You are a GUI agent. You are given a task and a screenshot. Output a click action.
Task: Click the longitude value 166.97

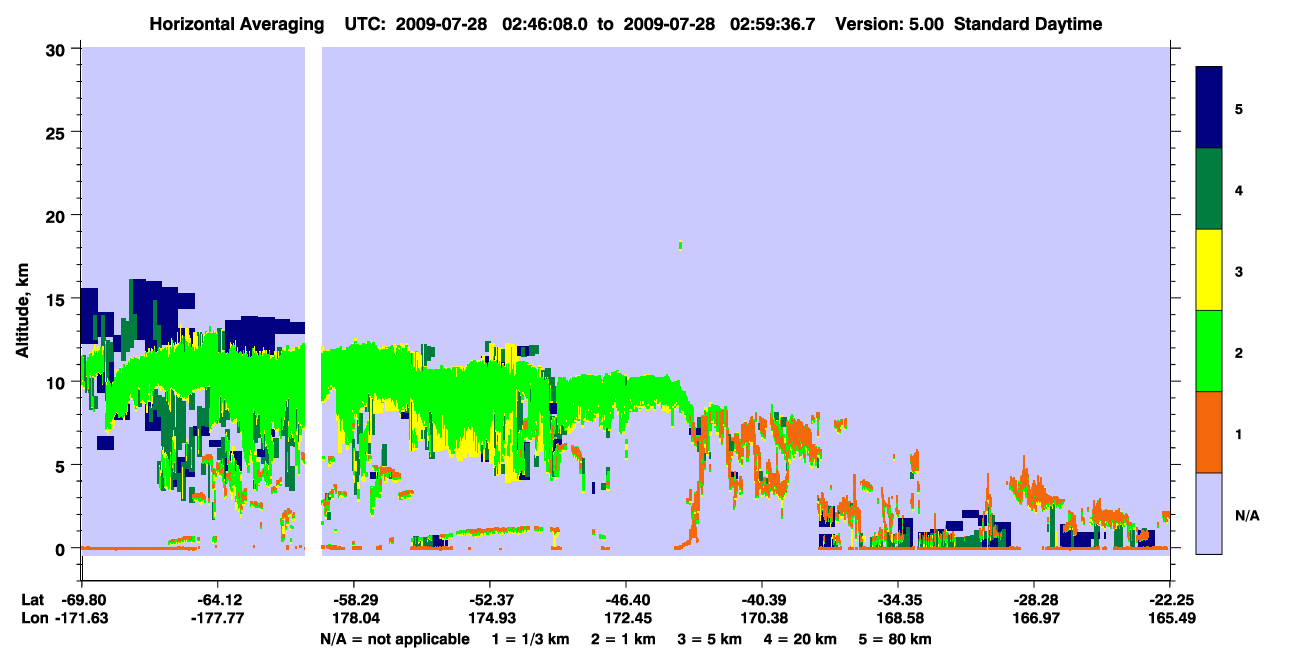pyautogui.click(x=1034, y=619)
